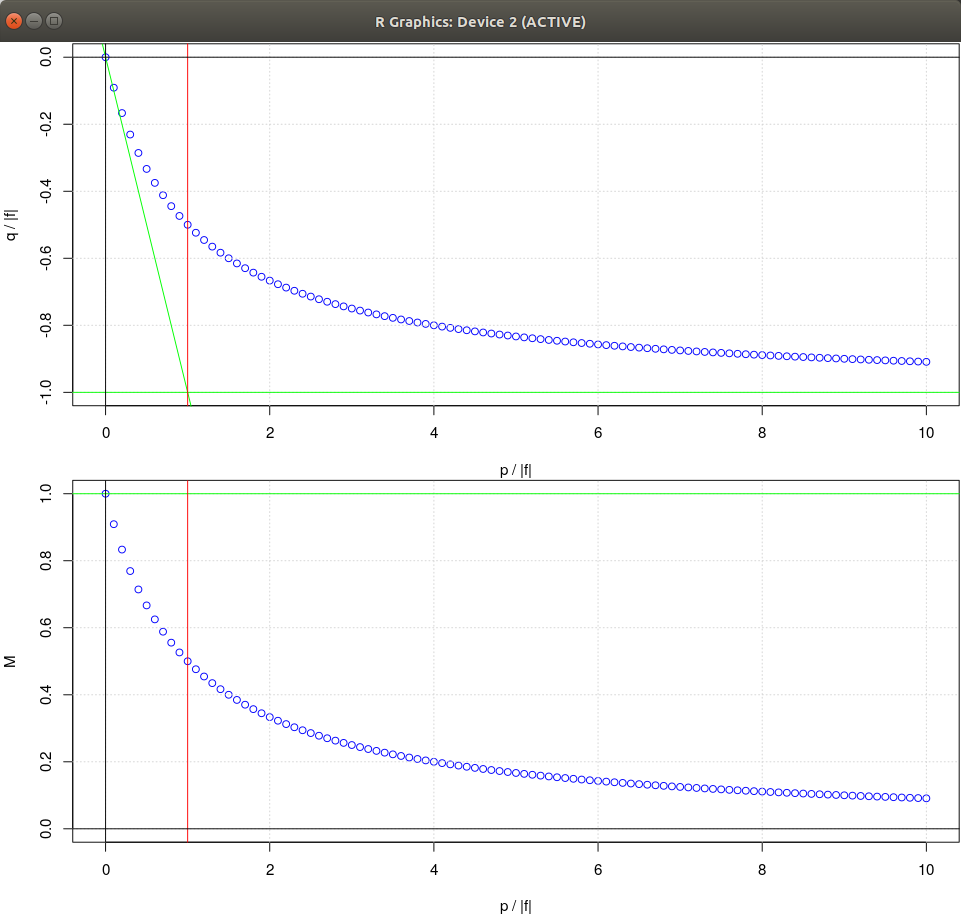Image resolution: width=961 pixels, height=915 pixels.
Task: Select the "M" y-axis label
Action: (x=10, y=661)
